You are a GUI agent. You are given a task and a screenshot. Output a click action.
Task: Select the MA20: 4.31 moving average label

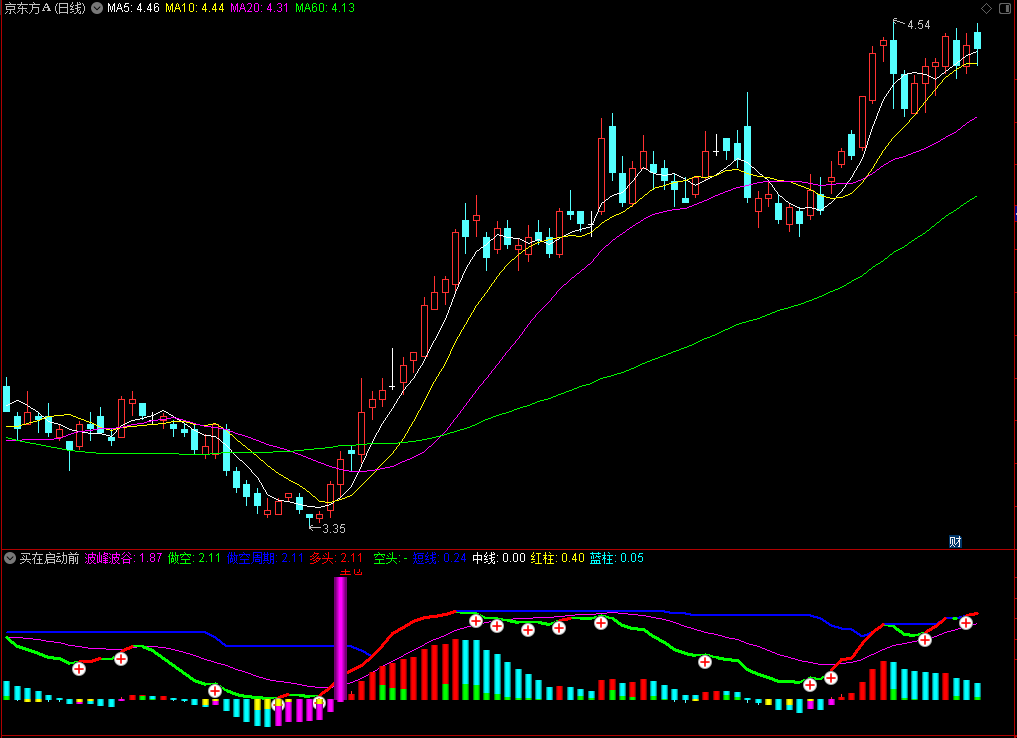[x=259, y=8]
